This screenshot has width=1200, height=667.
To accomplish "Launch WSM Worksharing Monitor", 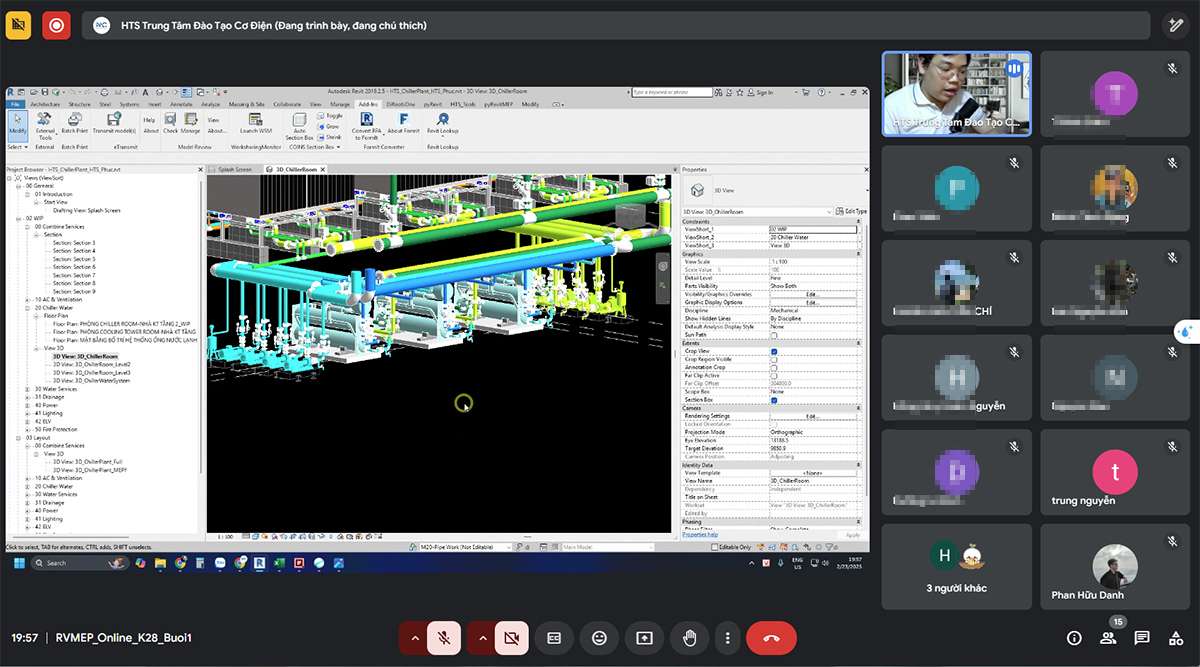I will pyautogui.click(x=256, y=123).
